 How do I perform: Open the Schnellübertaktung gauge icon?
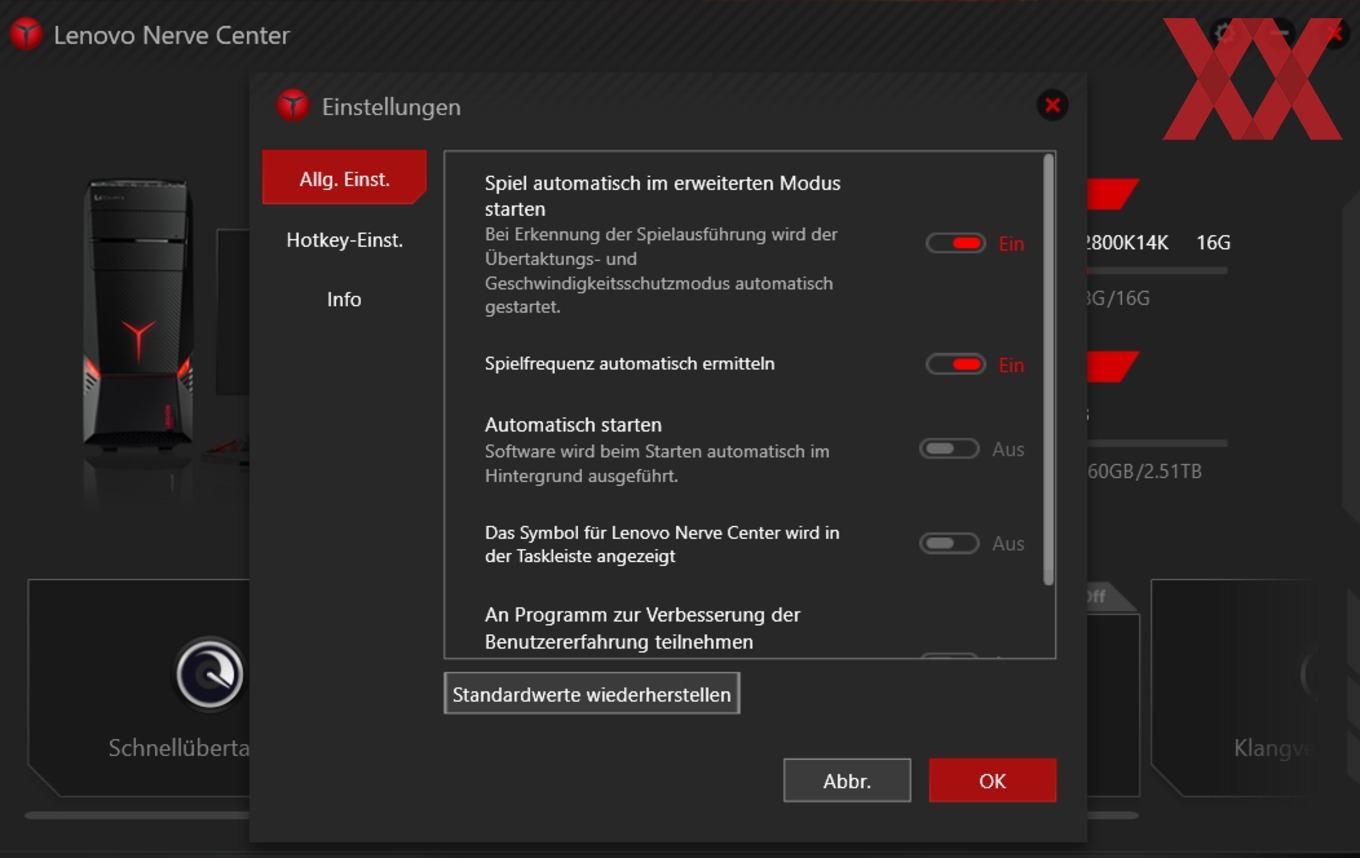(x=209, y=674)
